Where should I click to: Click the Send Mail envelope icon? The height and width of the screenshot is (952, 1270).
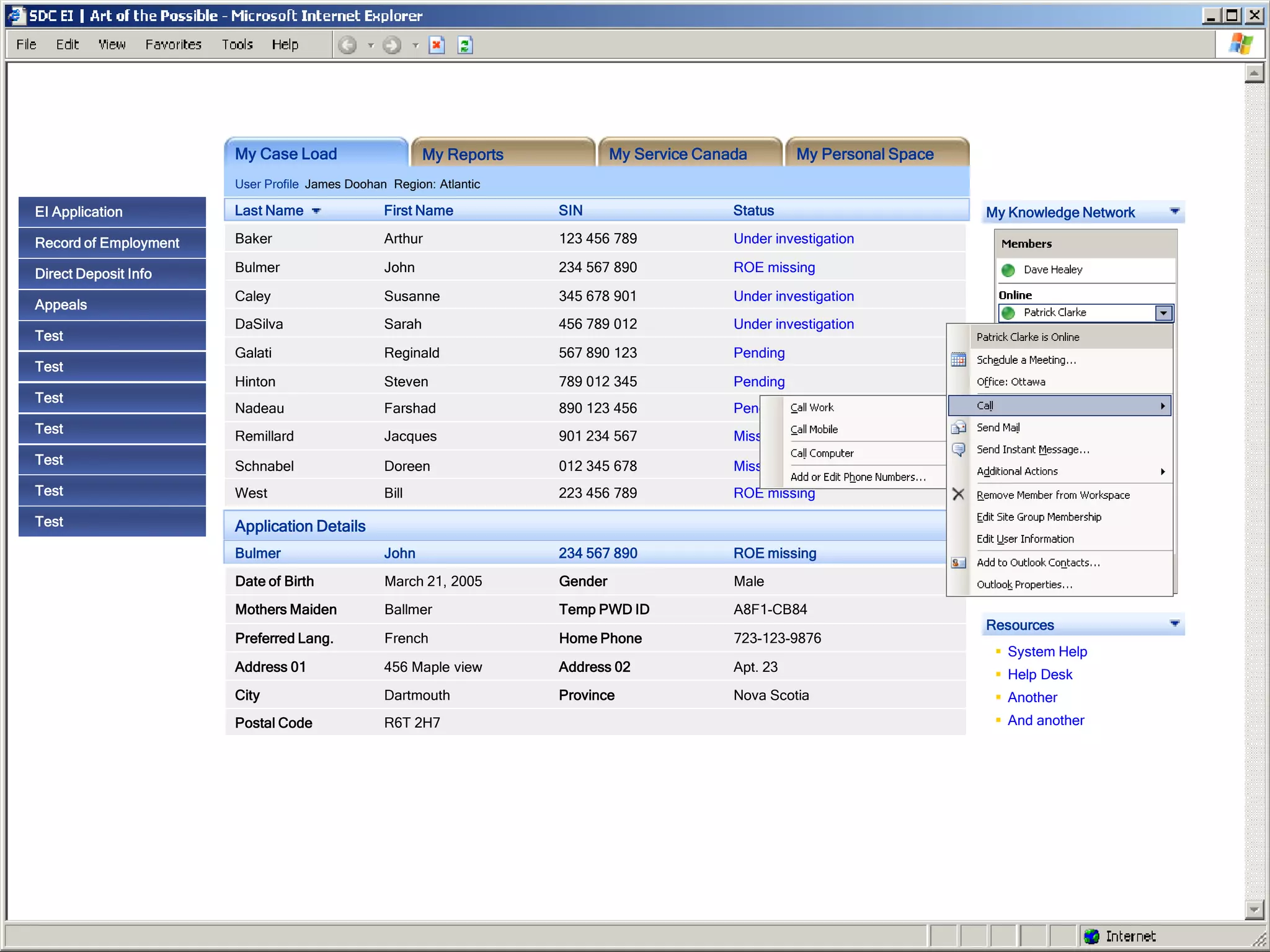pos(958,428)
